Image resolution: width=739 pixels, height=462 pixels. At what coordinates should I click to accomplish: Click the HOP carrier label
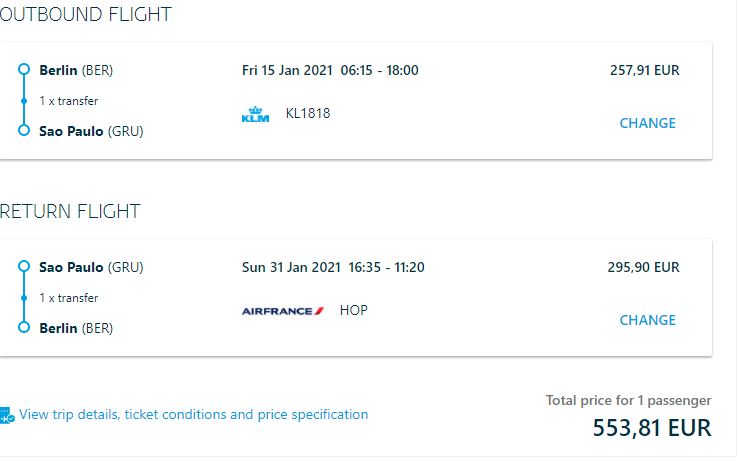[353, 311]
